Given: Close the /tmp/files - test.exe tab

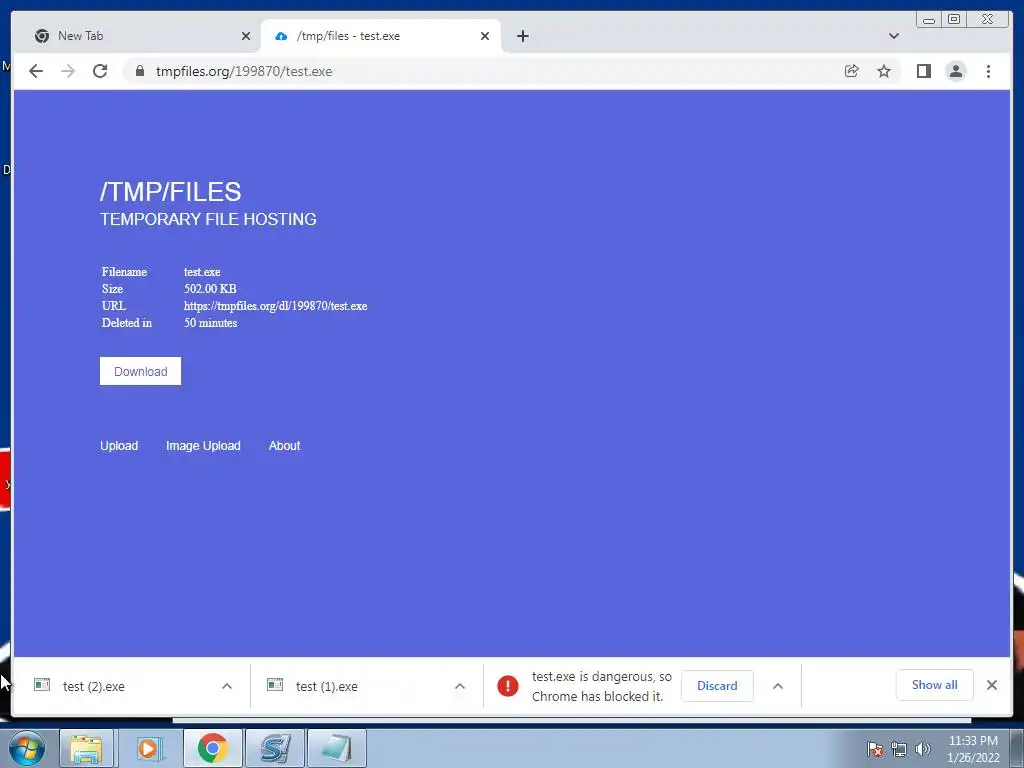Looking at the screenshot, I should [x=485, y=36].
